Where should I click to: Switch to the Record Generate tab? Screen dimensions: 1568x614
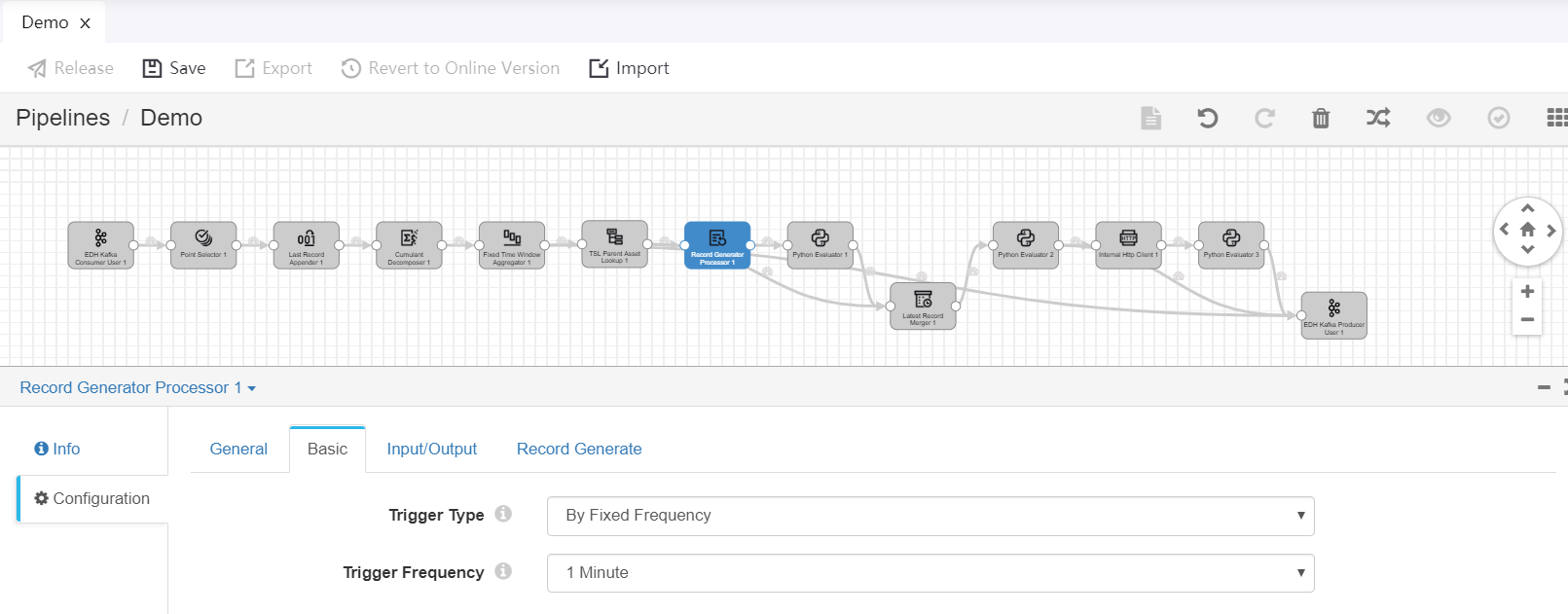tap(578, 449)
